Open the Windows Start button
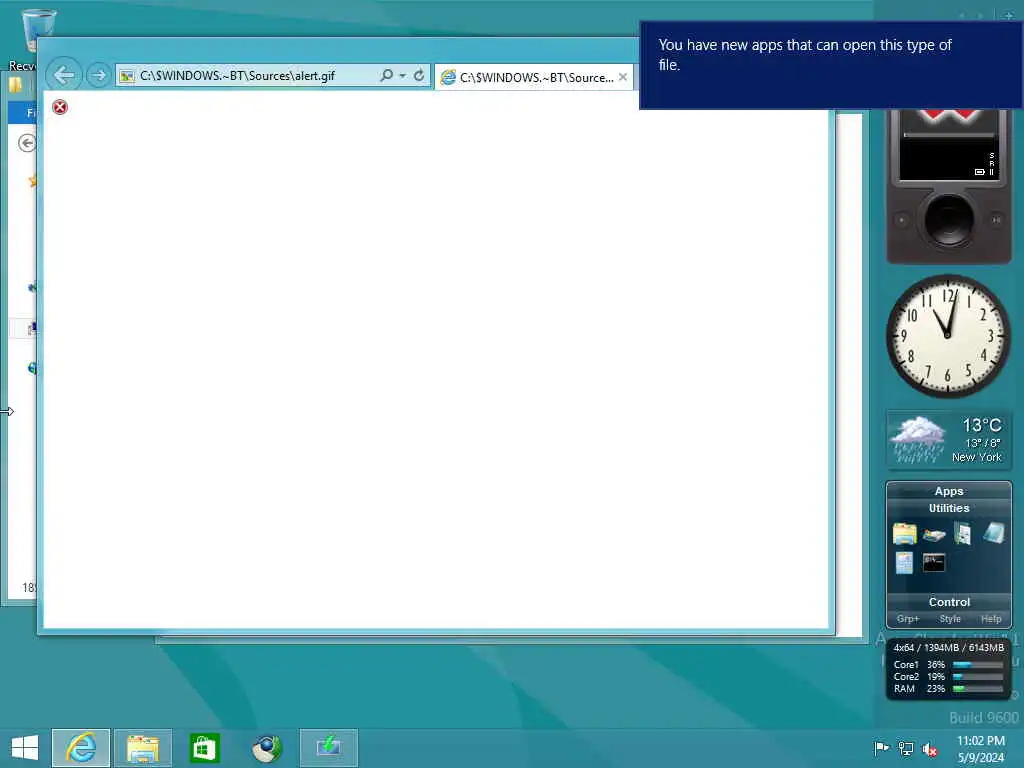 coord(25,748)
